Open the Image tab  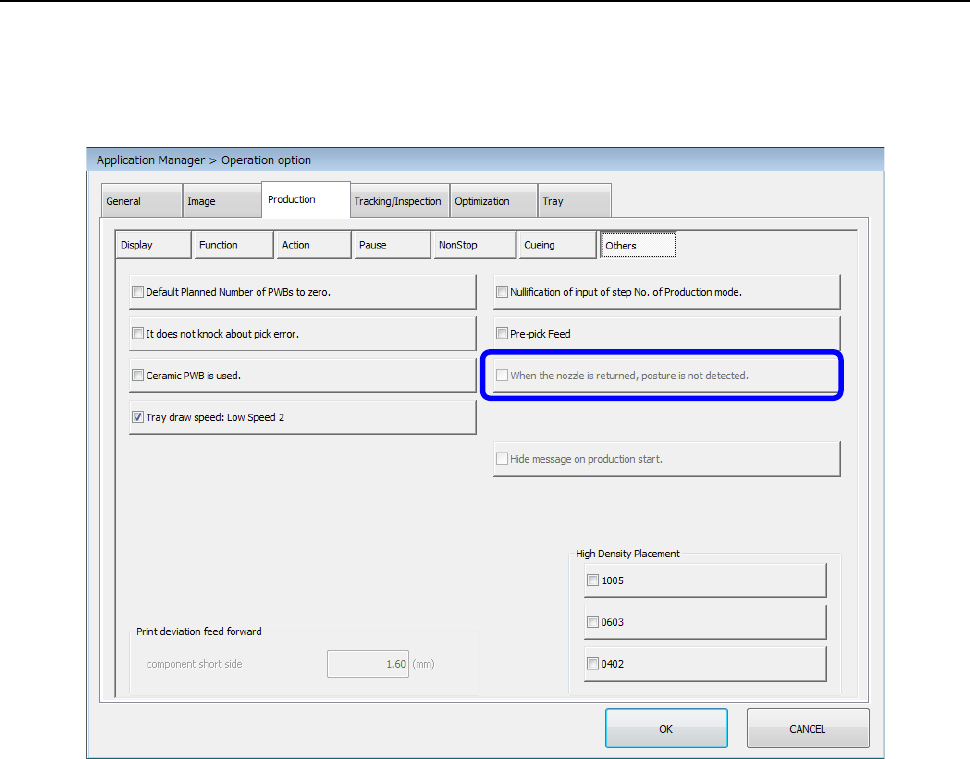[x=221, y=200]
